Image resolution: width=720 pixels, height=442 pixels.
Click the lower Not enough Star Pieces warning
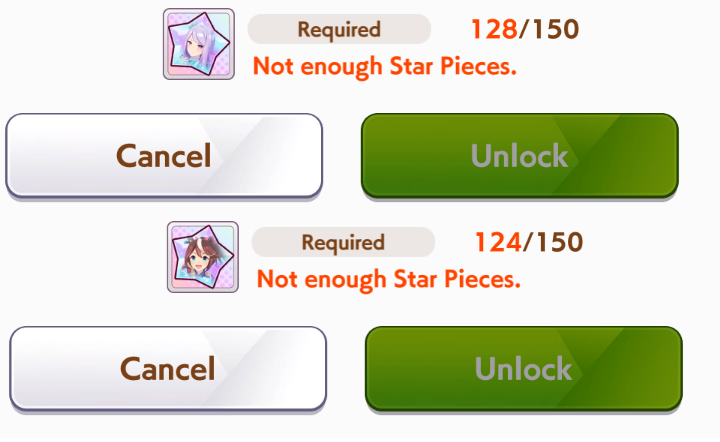coord(388,280)
